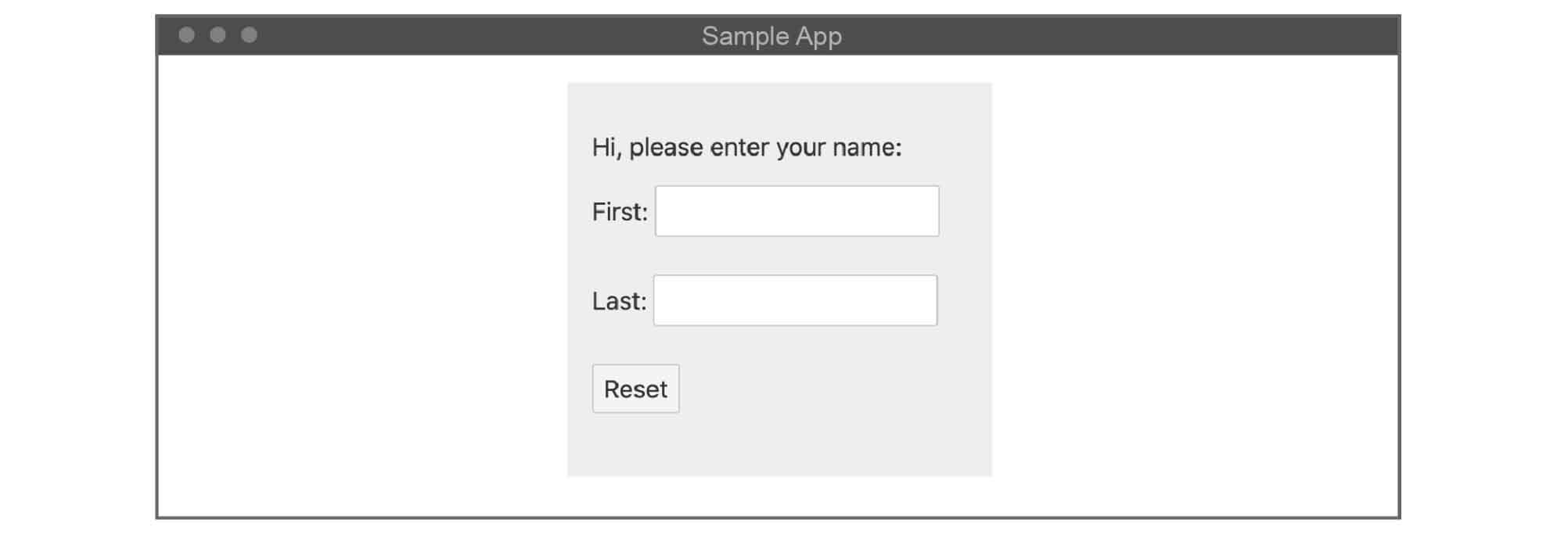The width and height of the screenshot is (1568, 541).
Task: Click inside the Last name input field
Action: point(795,299)
